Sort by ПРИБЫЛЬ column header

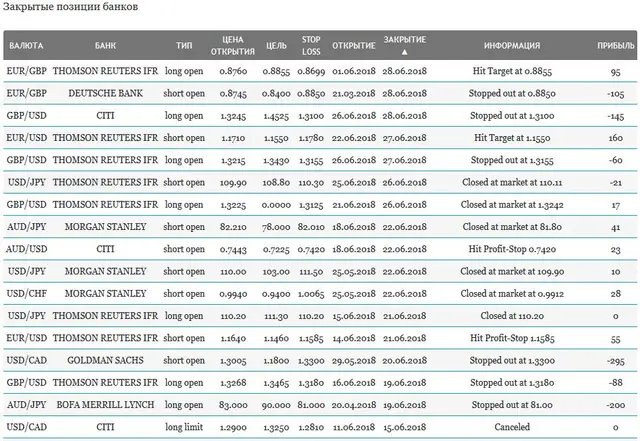[x=616, y=45]
